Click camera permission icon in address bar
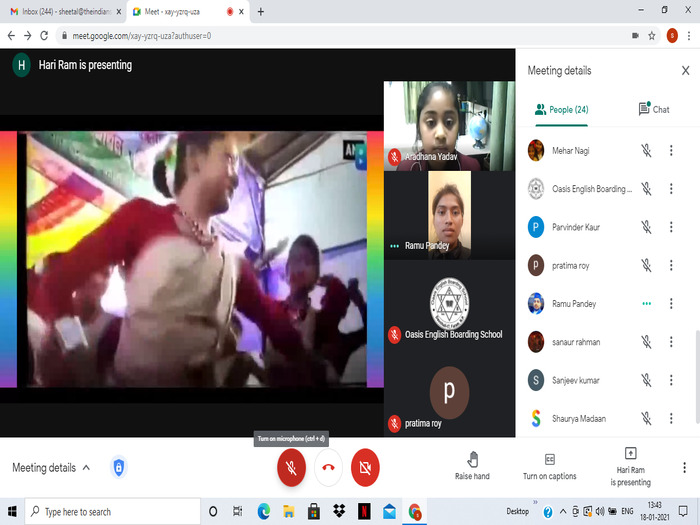This screenshot has height=525, width=700. (x=635, y=36)
